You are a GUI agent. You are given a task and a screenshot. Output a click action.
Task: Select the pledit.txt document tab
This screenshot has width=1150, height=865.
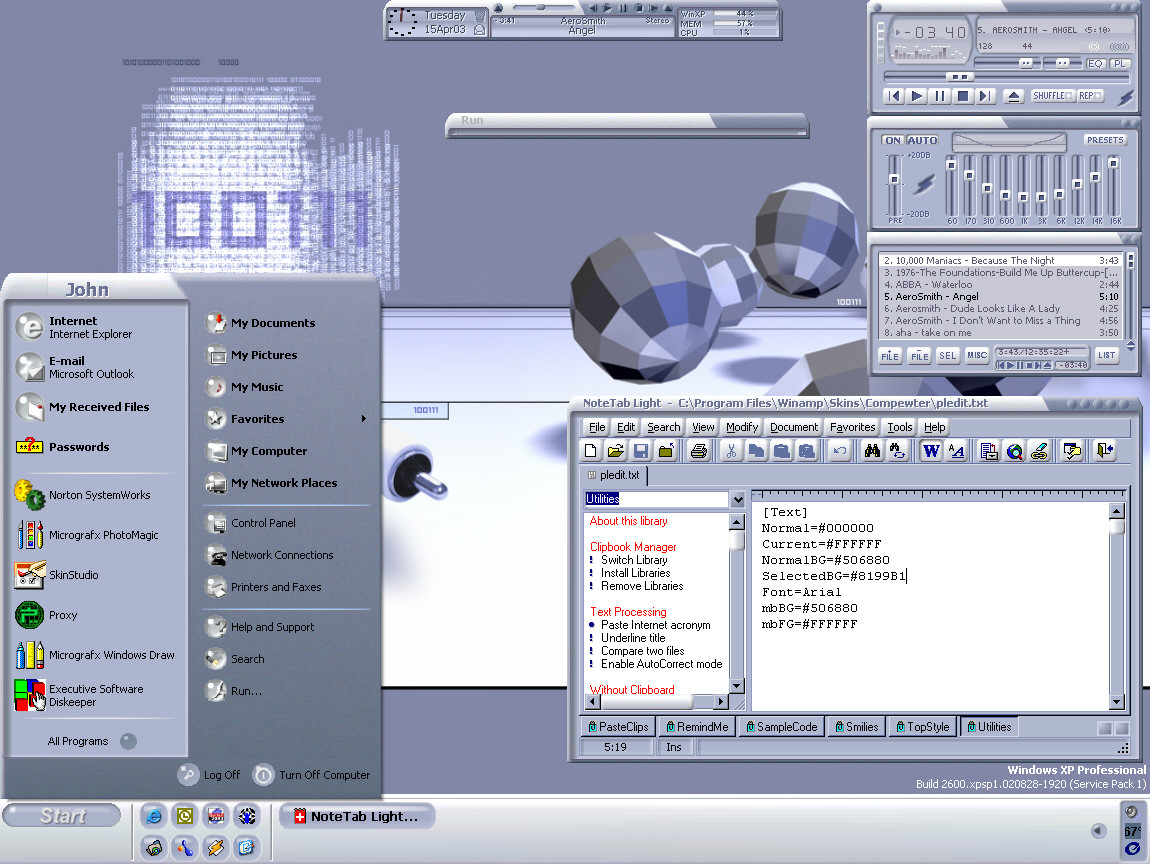[613, 475]
